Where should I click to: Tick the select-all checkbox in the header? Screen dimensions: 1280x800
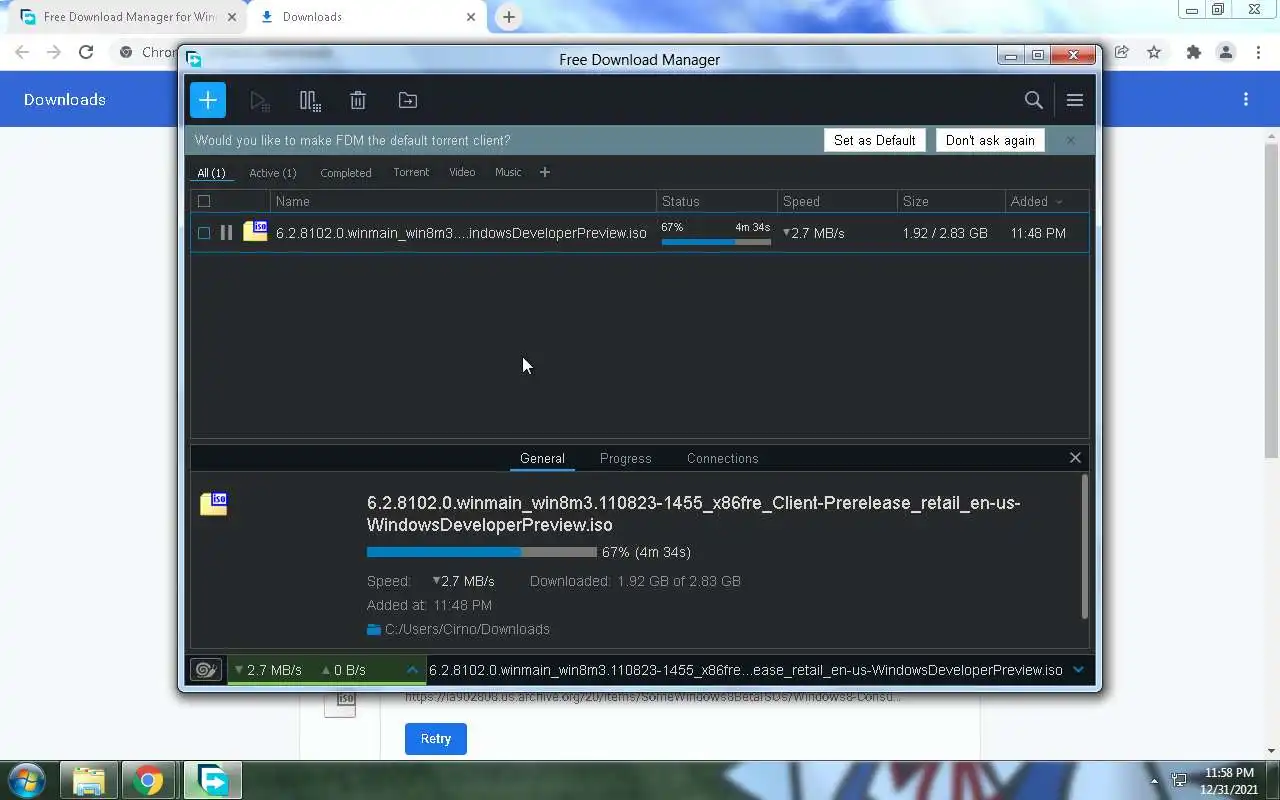[x=204, y=201]
